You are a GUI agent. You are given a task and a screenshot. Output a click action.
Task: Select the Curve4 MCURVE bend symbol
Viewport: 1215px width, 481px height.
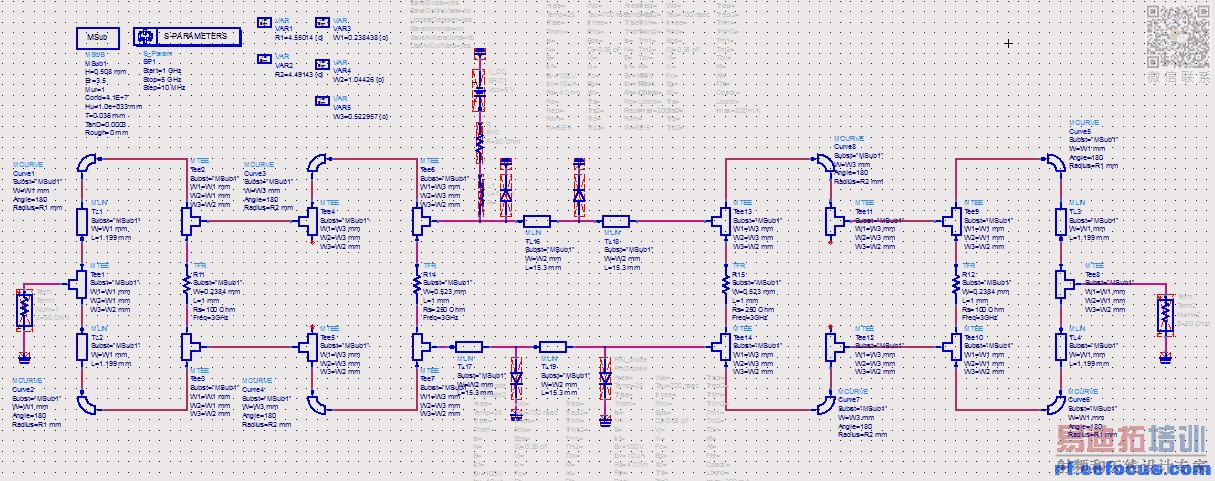pyautogui.click(x=318, y=403)
